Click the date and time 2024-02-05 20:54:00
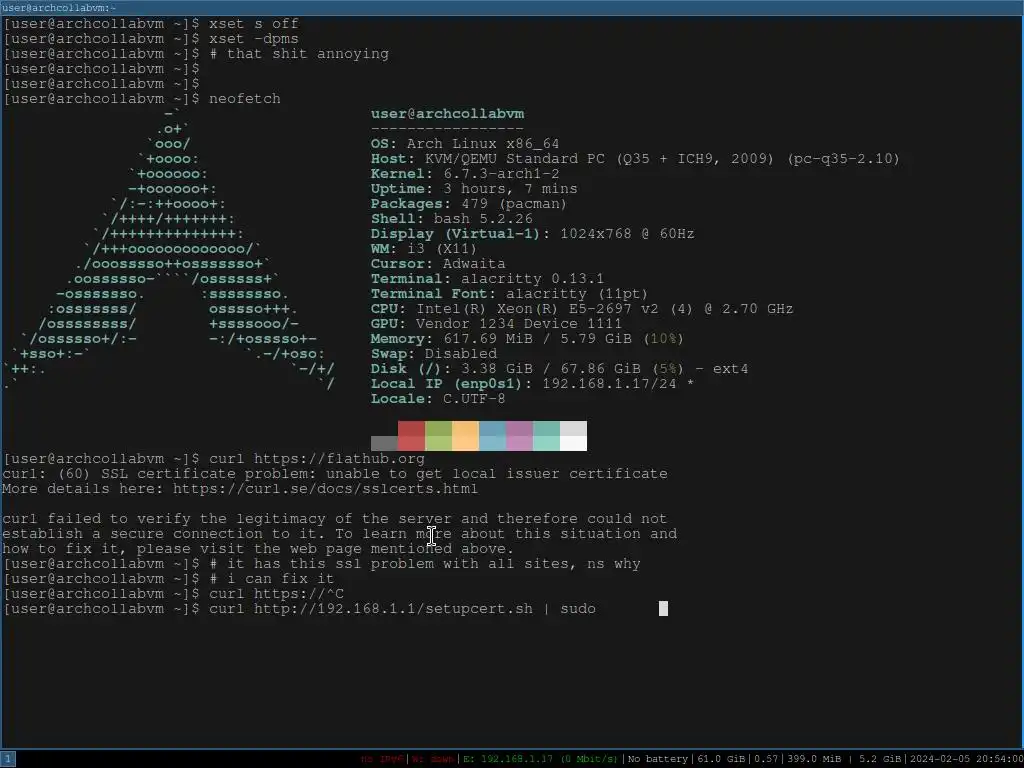The width and height of the screenshot is (1024, 768). (x=966, y=759)
